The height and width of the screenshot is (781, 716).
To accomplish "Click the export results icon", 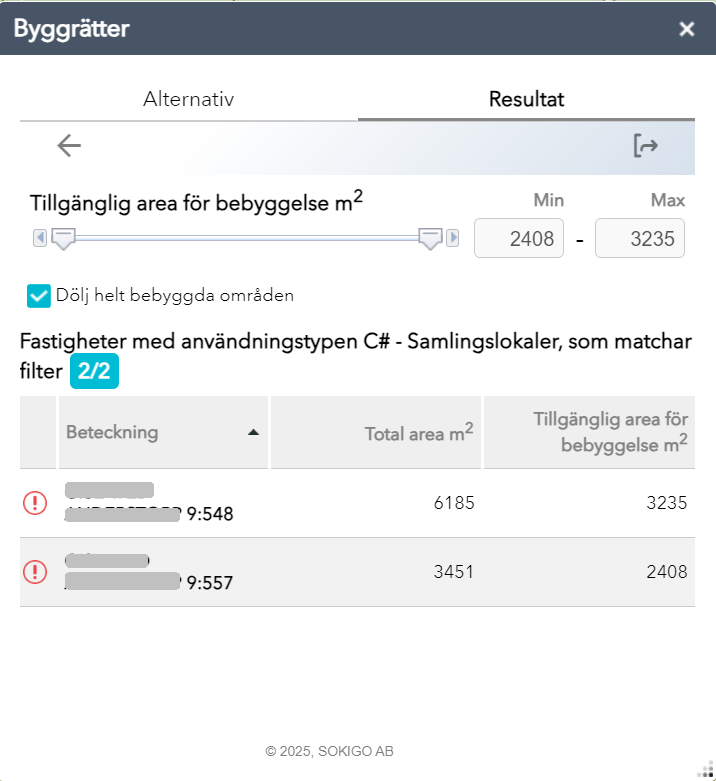I will (646, 146).
